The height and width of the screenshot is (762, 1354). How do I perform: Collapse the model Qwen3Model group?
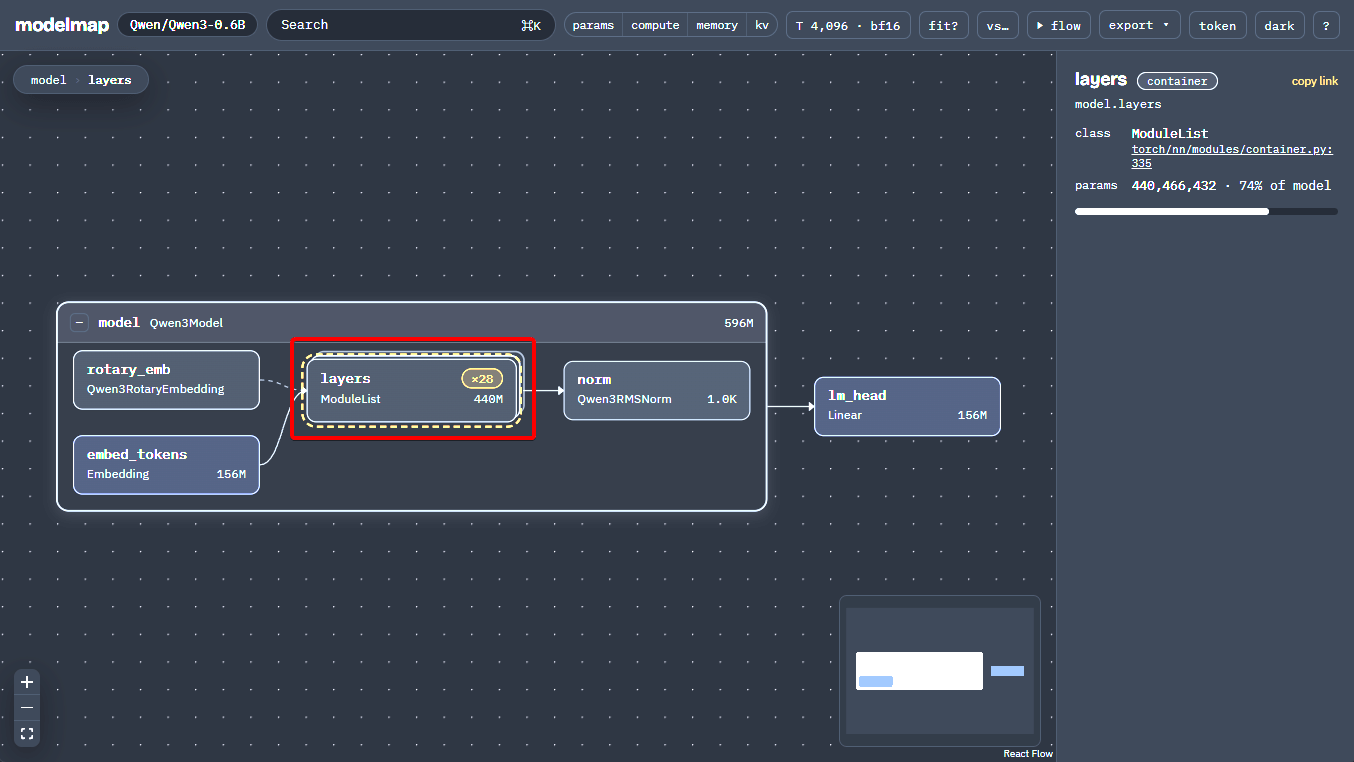tap(79, 323)
